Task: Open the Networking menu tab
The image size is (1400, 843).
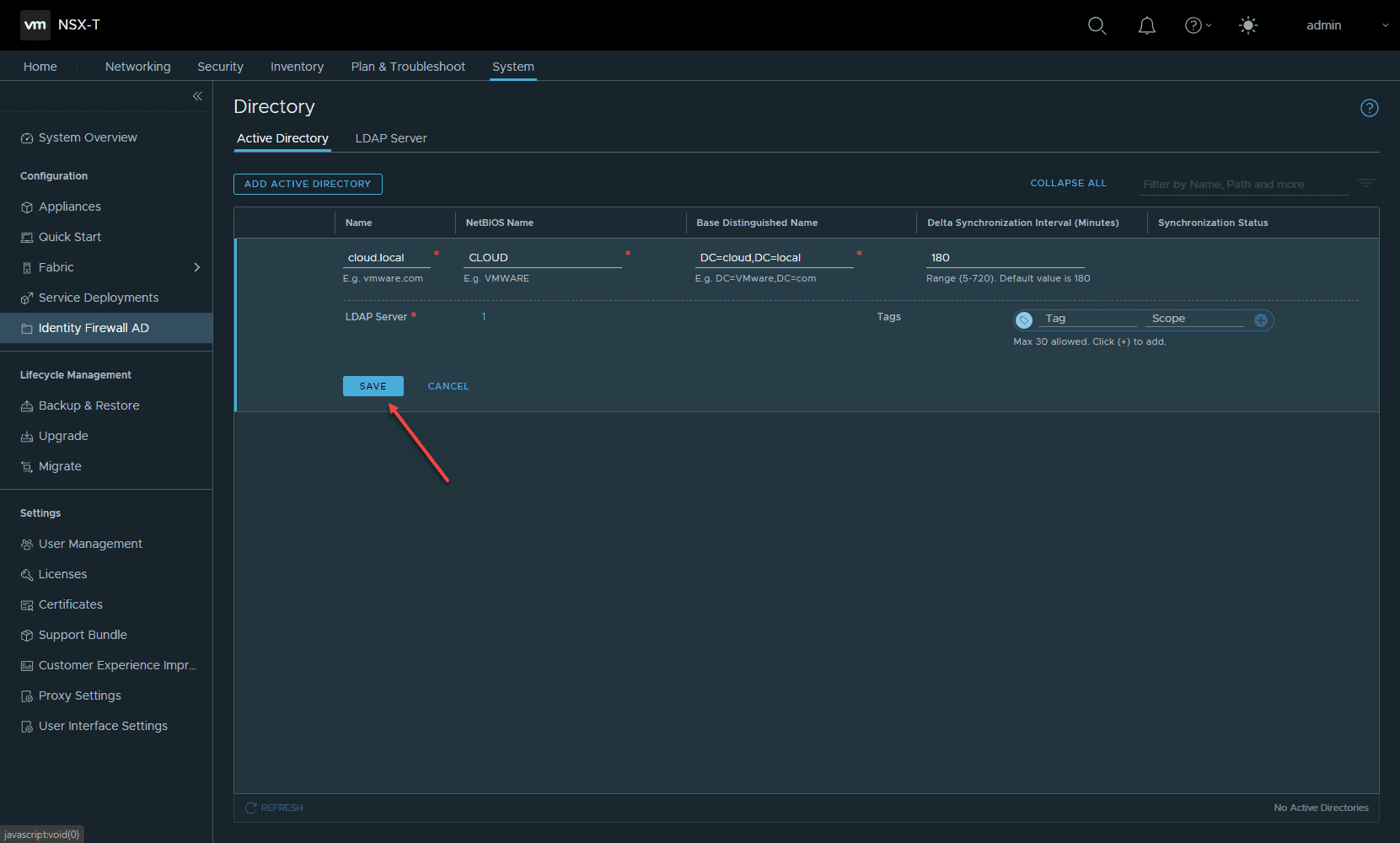Action: point(137,67)
